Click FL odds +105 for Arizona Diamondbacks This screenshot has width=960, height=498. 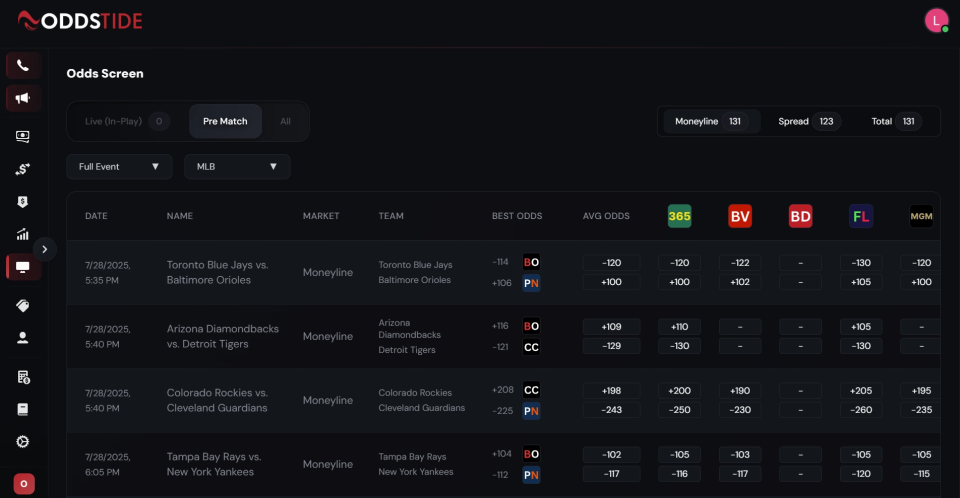[861, 326]
